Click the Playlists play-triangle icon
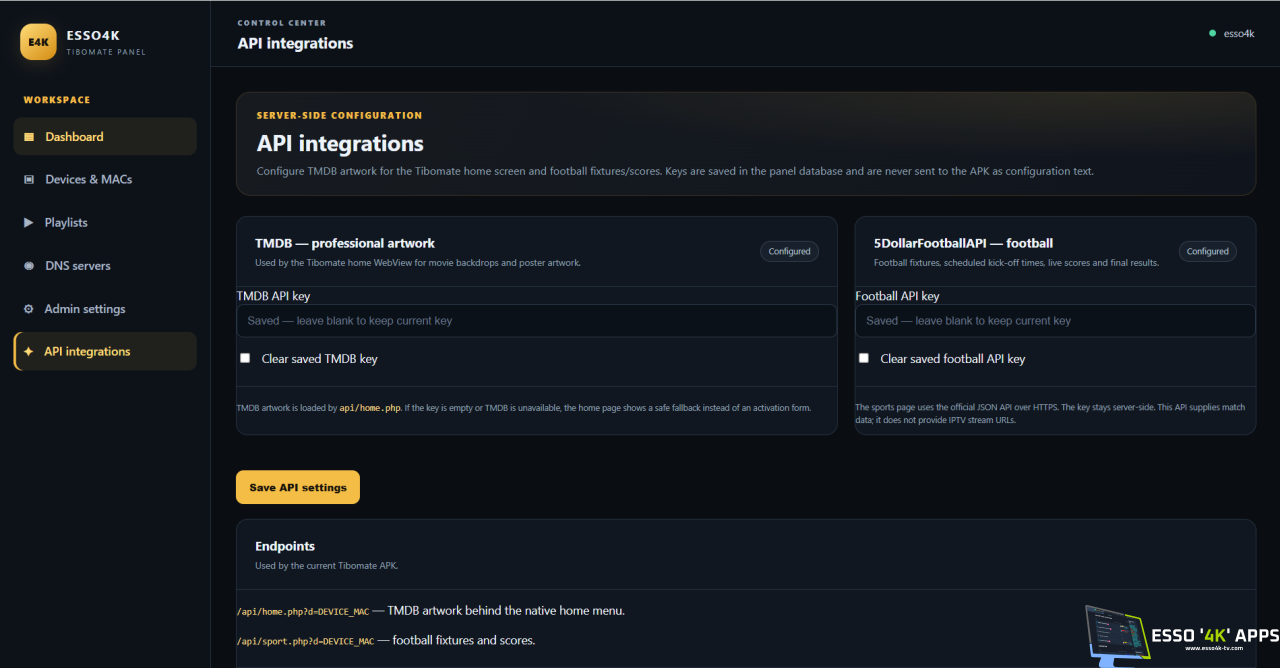 coord(28,222)
